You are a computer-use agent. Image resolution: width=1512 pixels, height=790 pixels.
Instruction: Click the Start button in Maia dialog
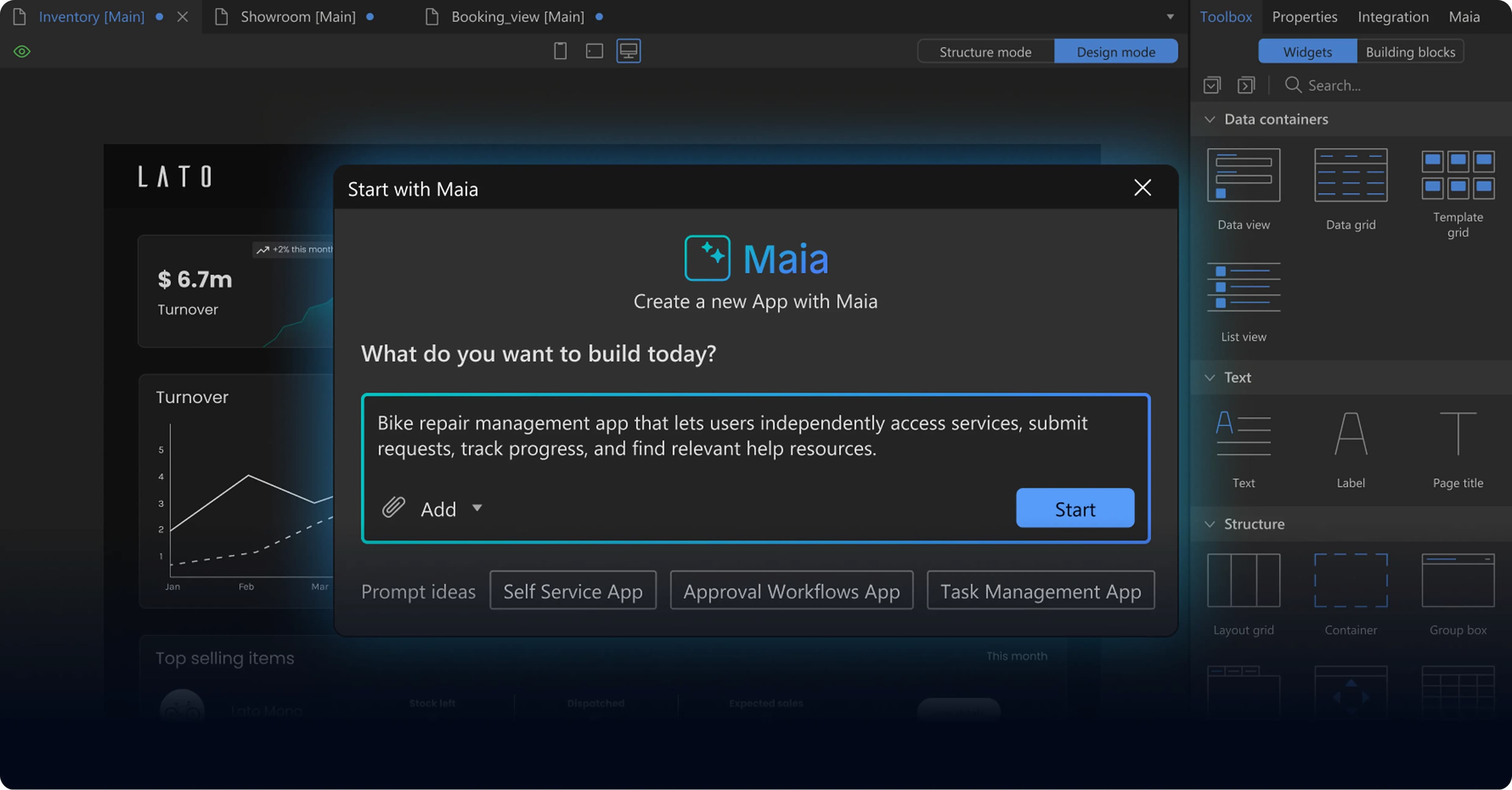(x=1075, y=508)
